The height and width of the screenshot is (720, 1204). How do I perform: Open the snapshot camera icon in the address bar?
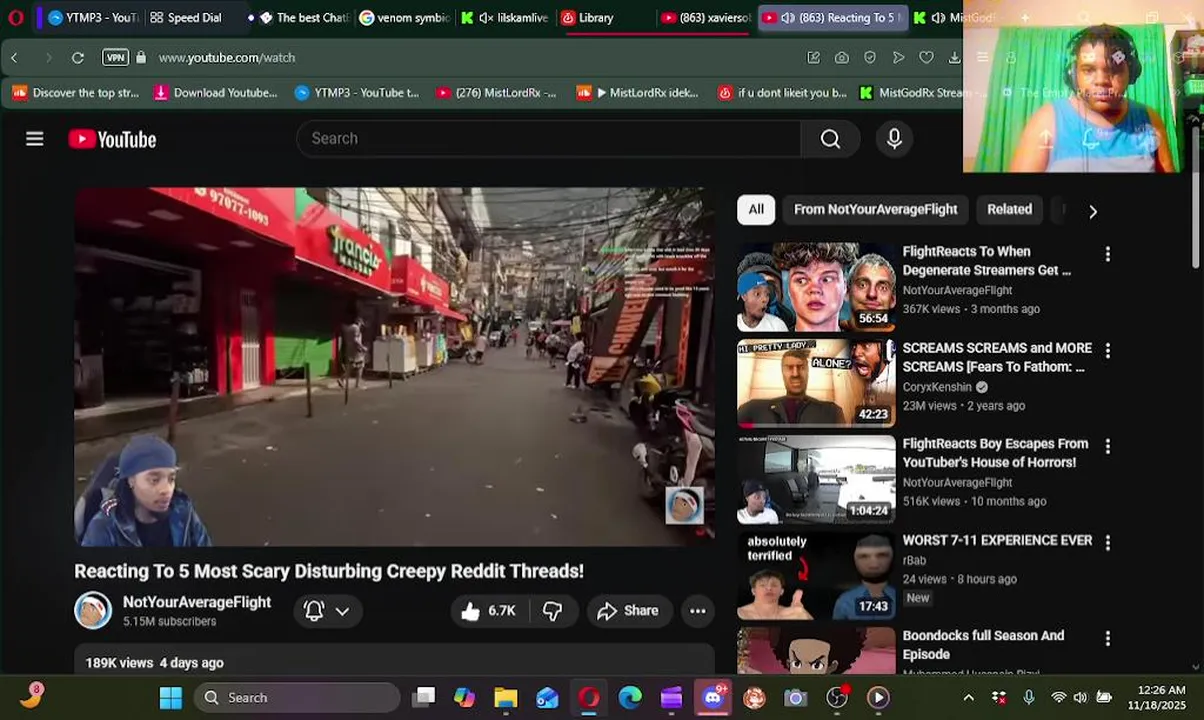842,58
